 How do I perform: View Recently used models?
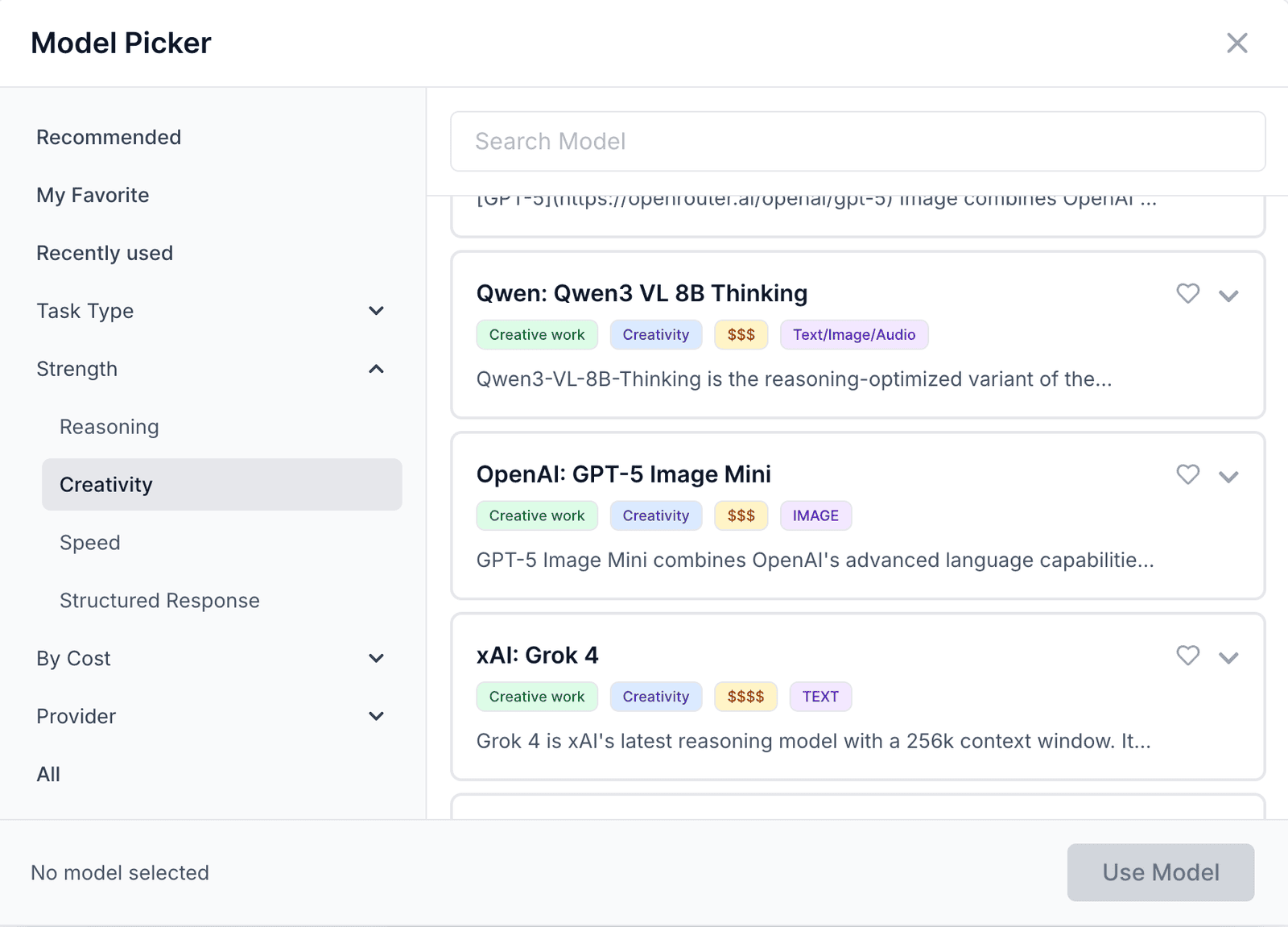[105, 254]
